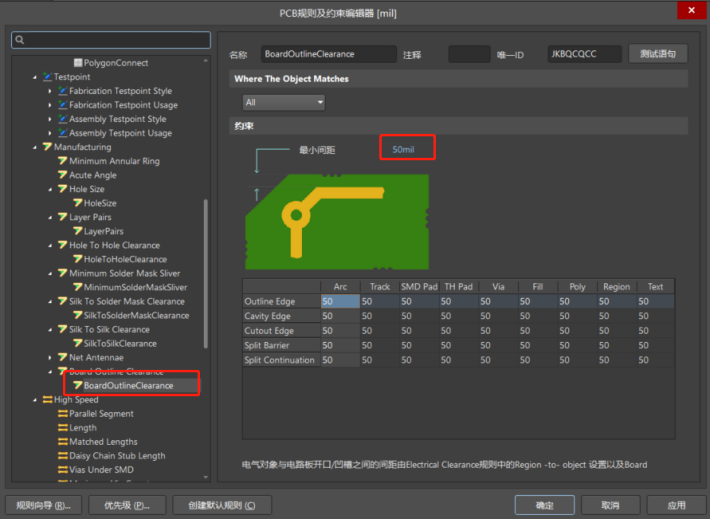Click the Parallel Segment rule icon
This screenshot has height=520, width=711.
tap(62, 414)
